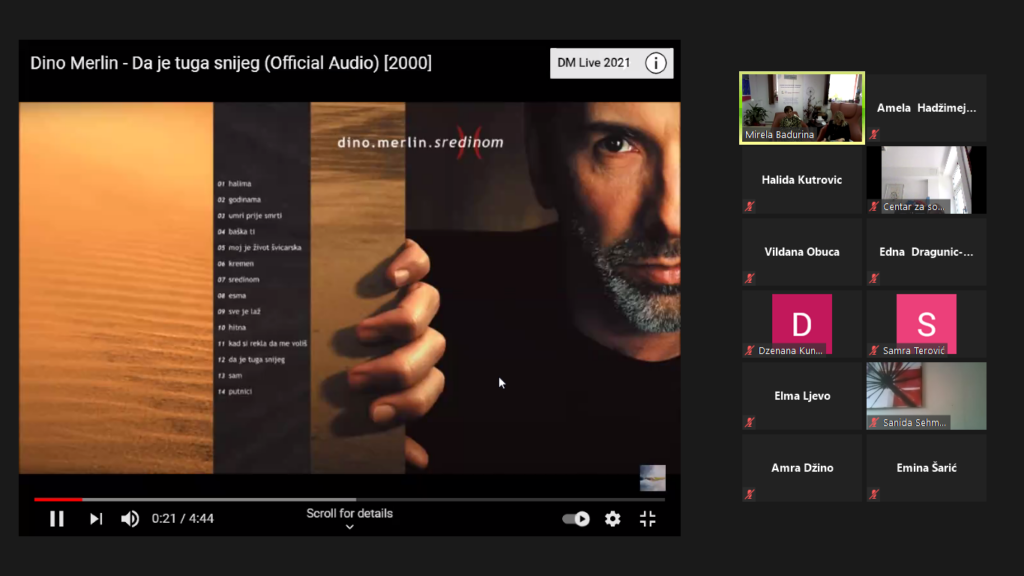Expand Scroll for details chevron

point(349,527)
